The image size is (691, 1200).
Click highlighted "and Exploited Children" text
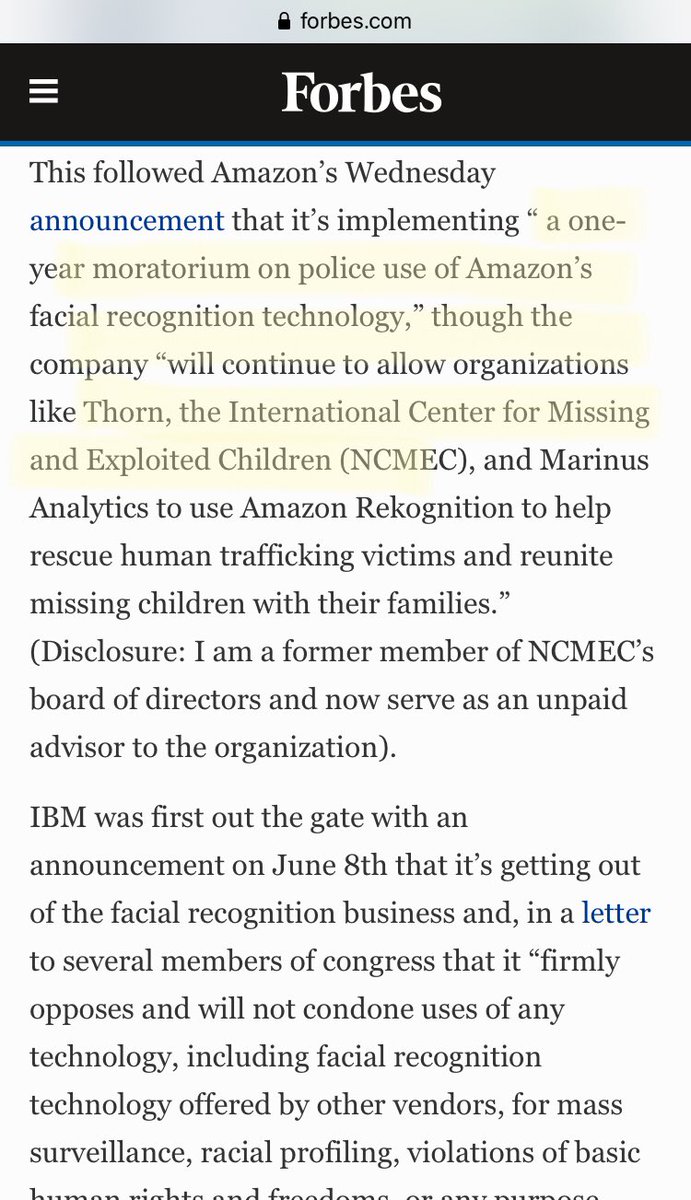point(180,460)
